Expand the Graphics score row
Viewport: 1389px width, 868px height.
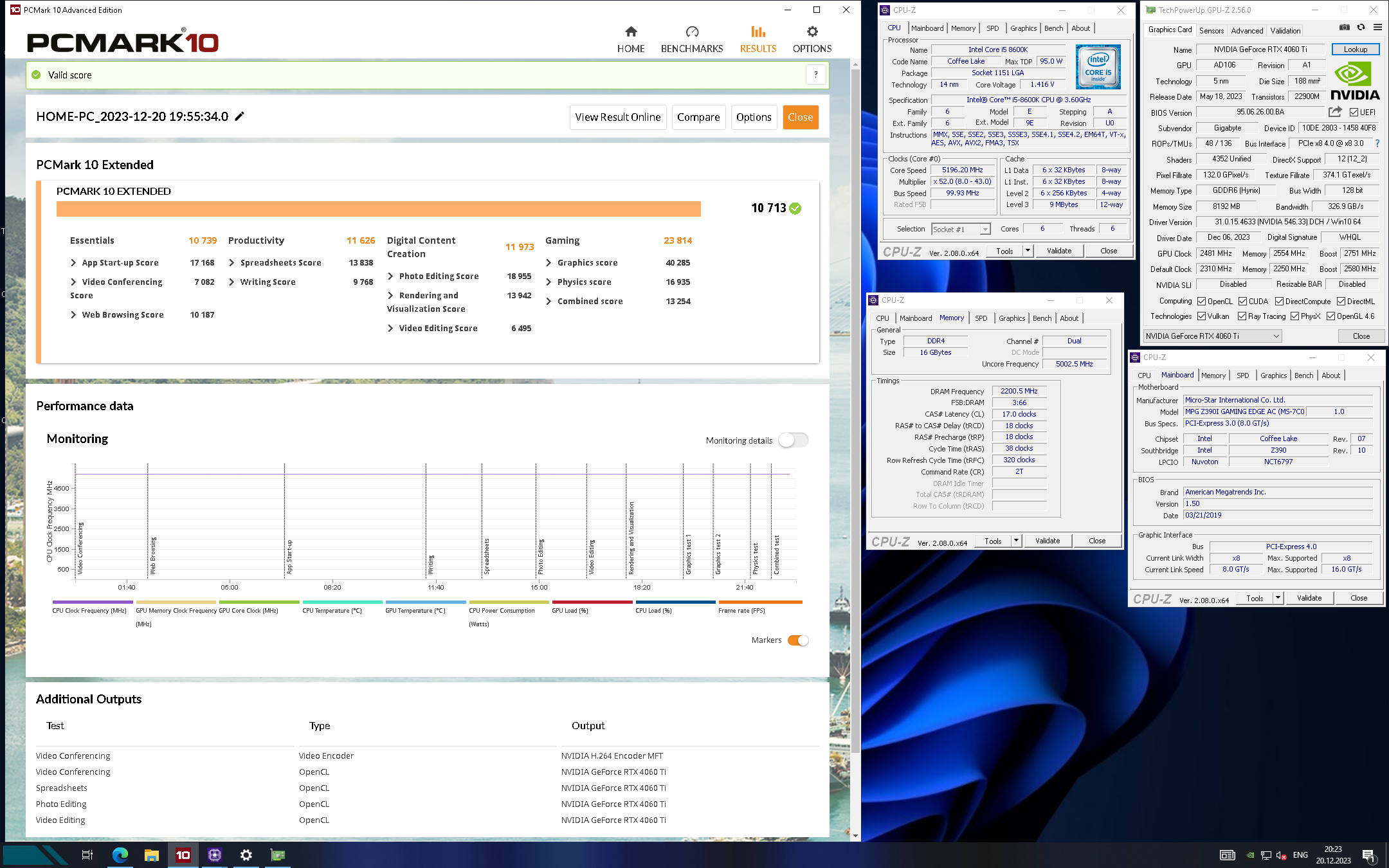click(549, 262)
